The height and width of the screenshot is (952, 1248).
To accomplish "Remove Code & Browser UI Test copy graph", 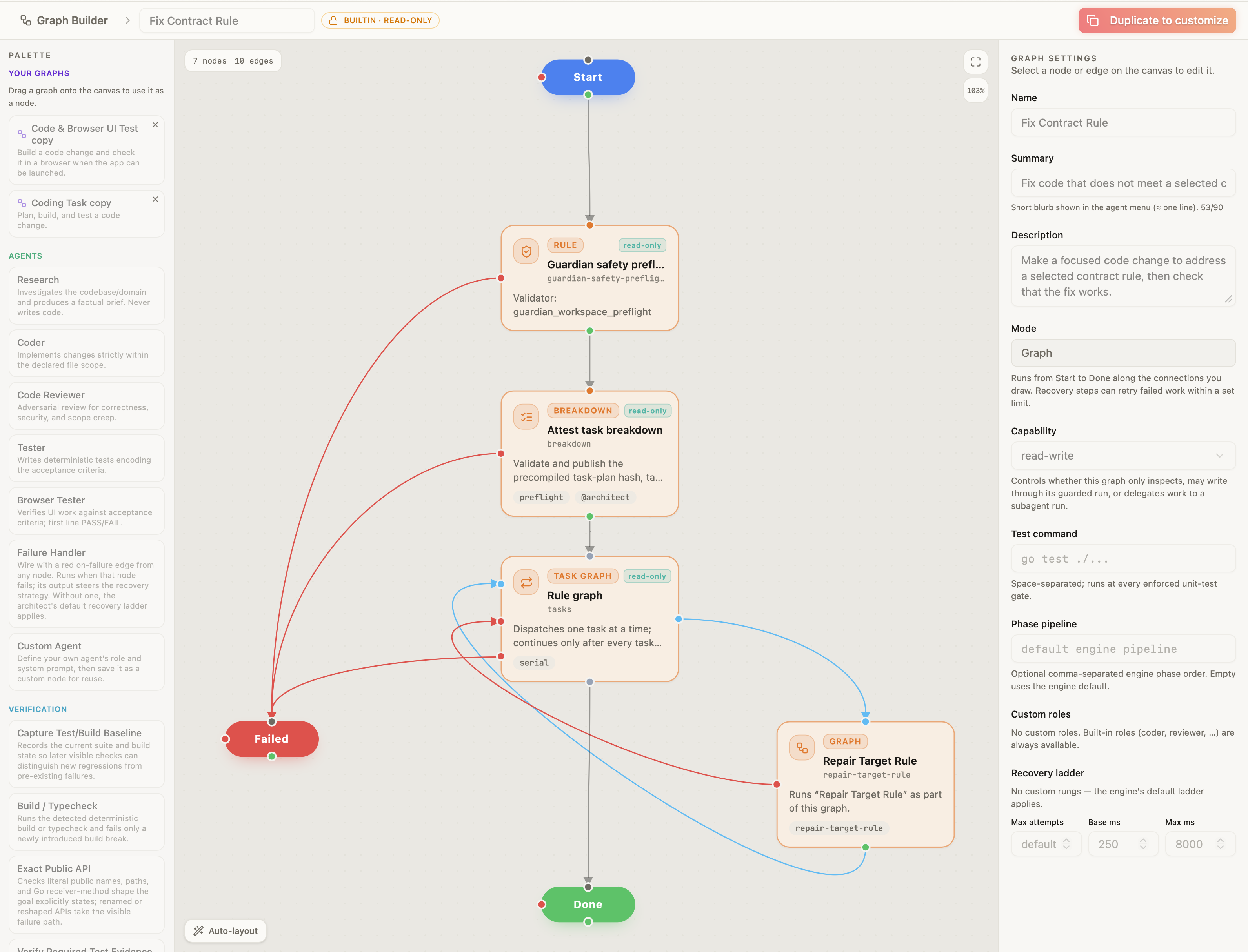I will pos(155,125).
